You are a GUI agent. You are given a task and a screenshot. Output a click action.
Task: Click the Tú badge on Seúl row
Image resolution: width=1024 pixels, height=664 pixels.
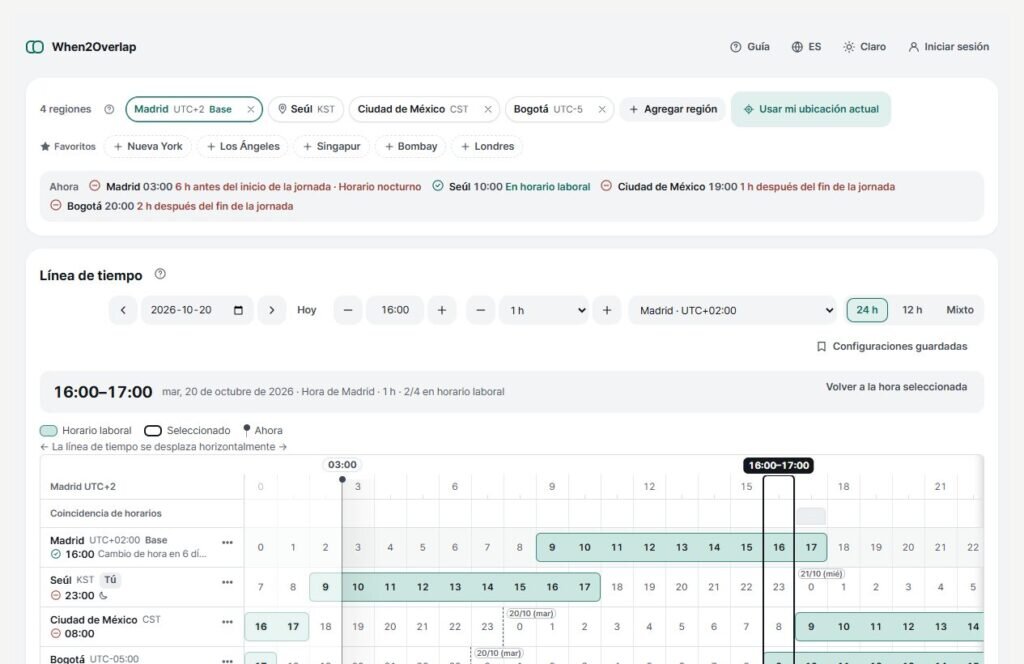(x=110, y=580)
